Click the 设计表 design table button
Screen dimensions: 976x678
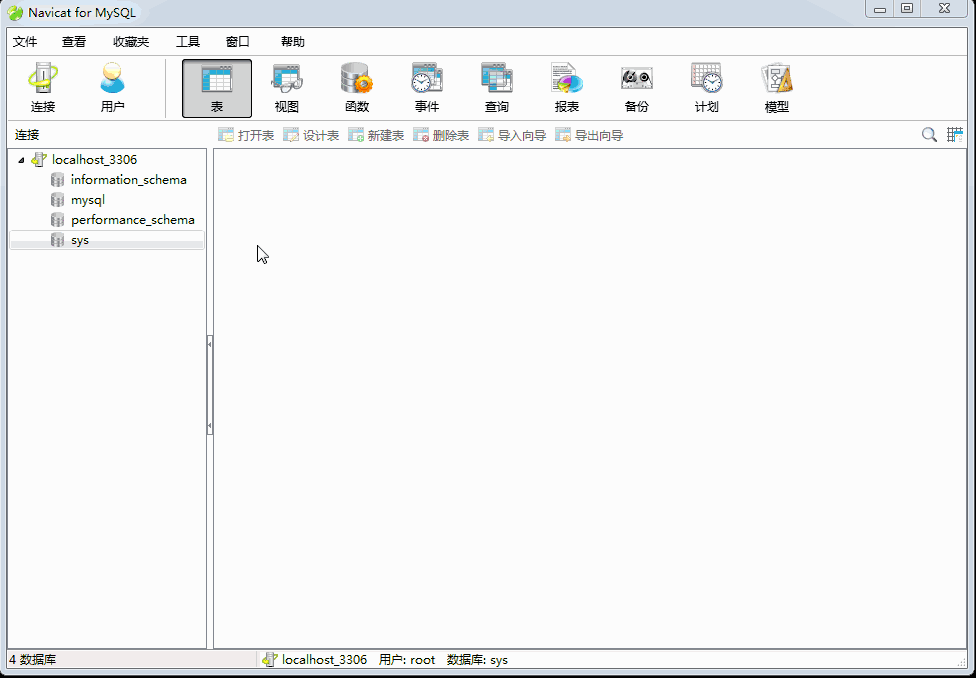[x=311, y=135]
